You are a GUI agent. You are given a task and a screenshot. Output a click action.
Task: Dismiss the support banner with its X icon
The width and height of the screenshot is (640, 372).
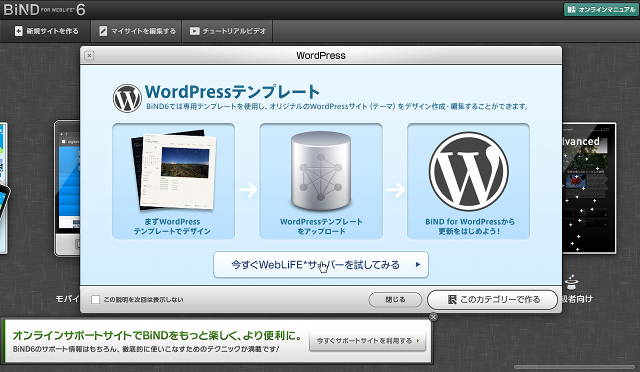point(433,317)
